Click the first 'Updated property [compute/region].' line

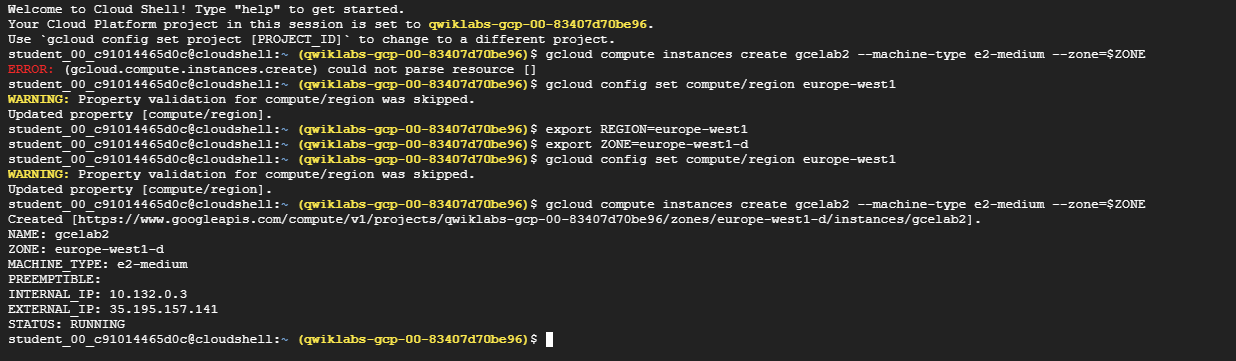[x=140, y=114]
